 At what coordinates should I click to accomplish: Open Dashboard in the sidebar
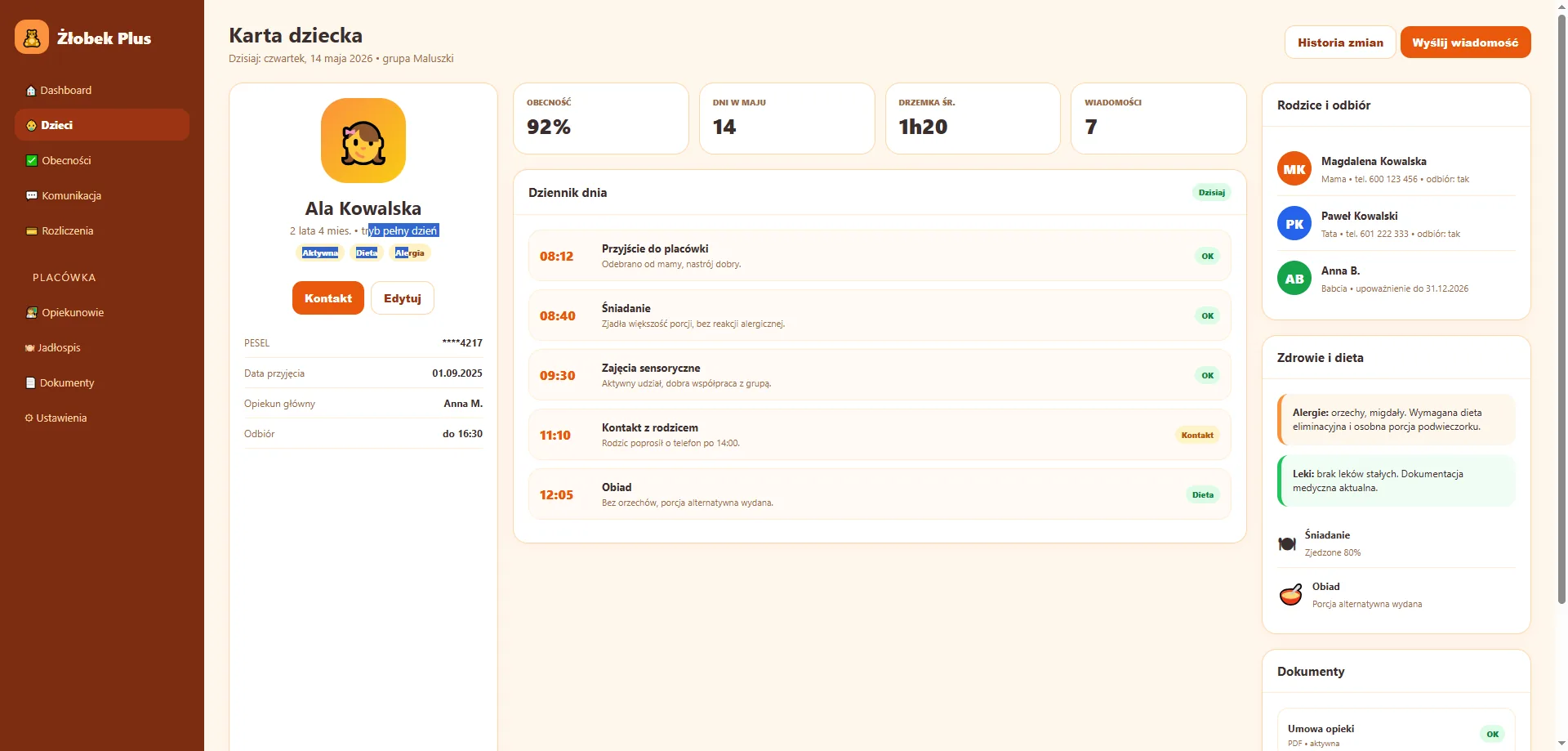point(102,91)
